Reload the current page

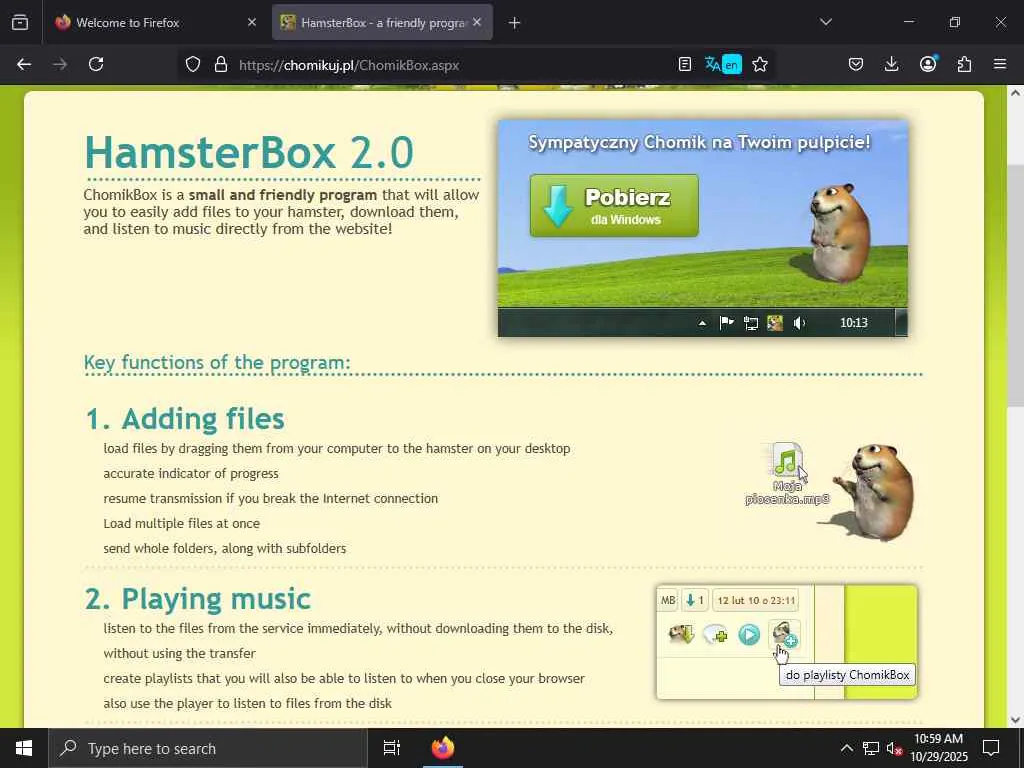coord(96,65)
